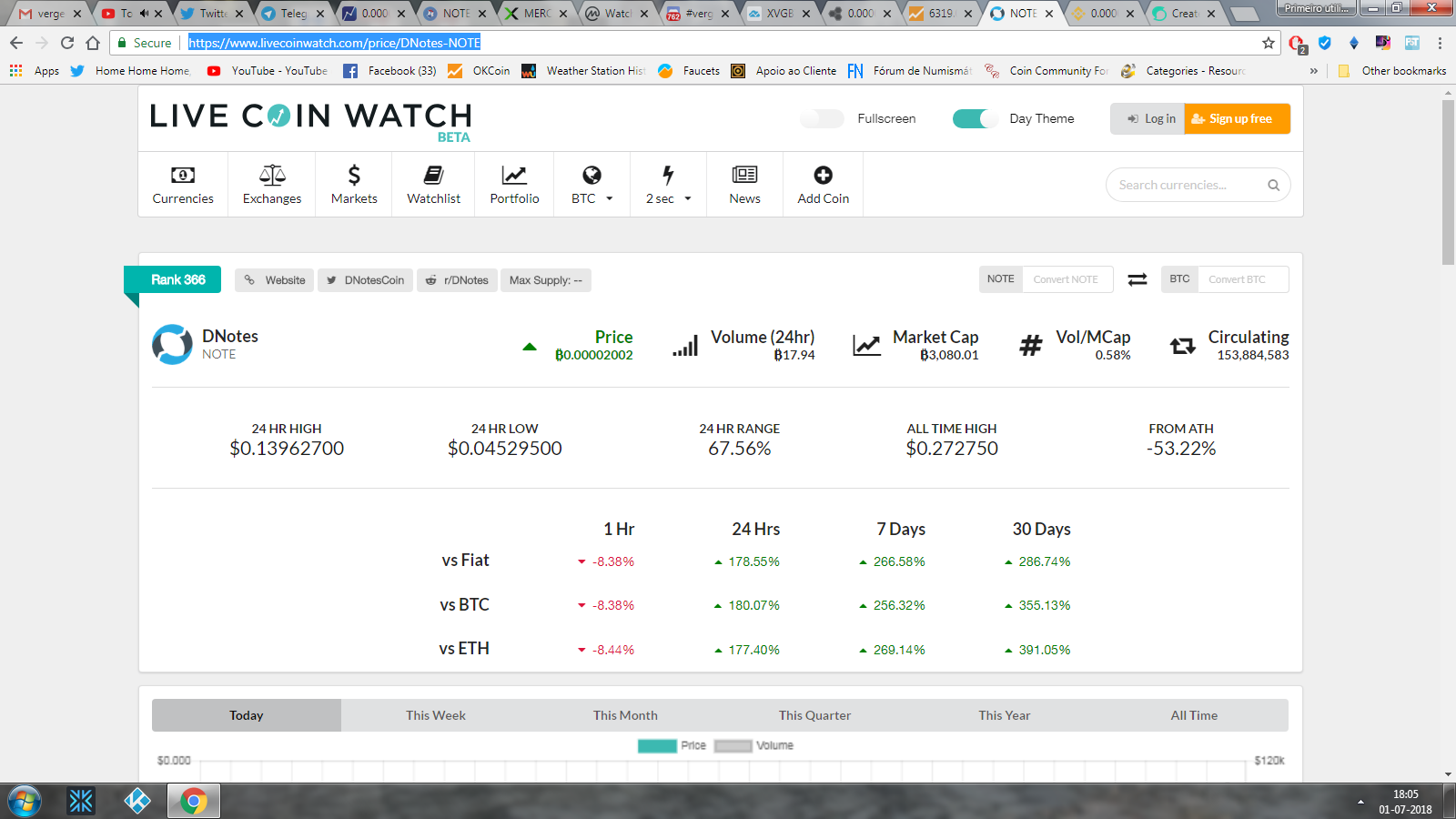Open the Markets dollar icon

(x=354, y=175)
